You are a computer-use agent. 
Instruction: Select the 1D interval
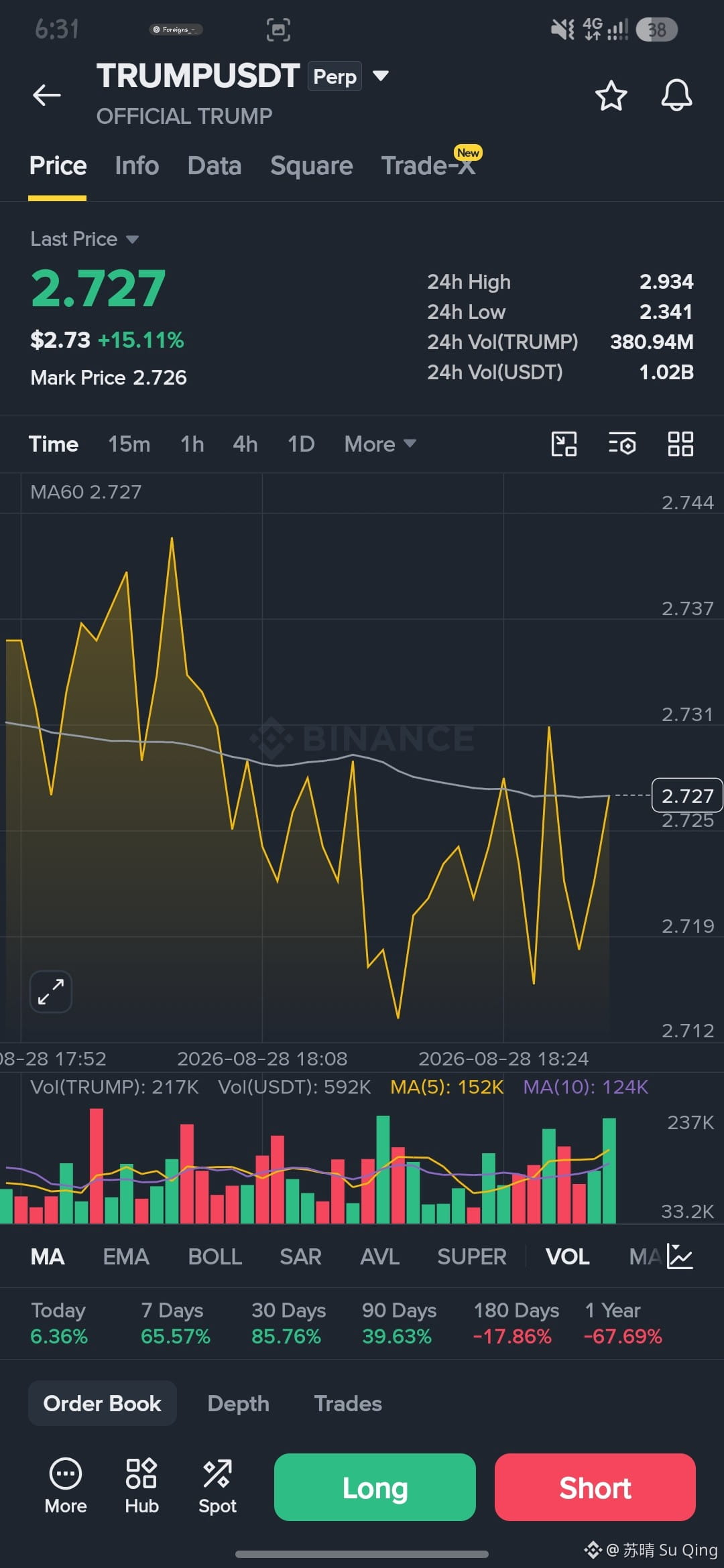(x=301, y=444)
